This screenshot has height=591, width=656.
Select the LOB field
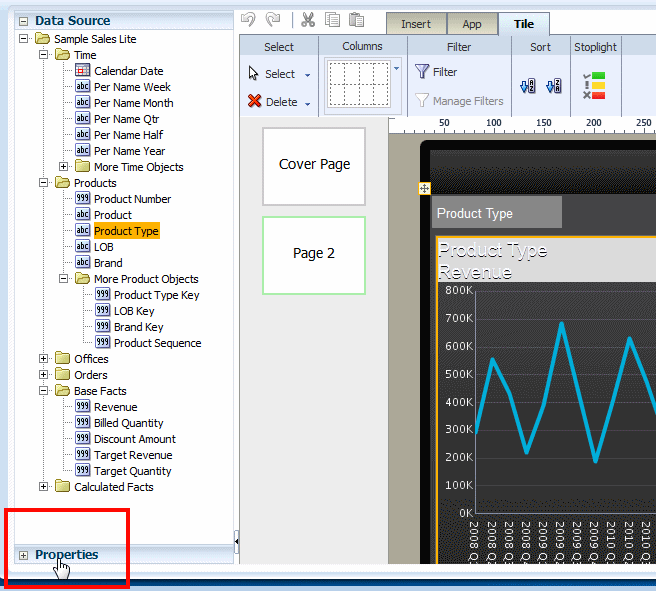coord(104,247)
